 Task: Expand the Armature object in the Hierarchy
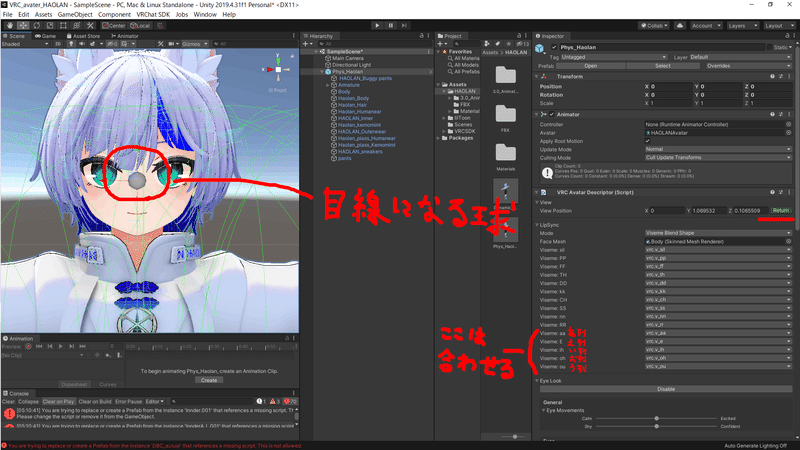328,85
